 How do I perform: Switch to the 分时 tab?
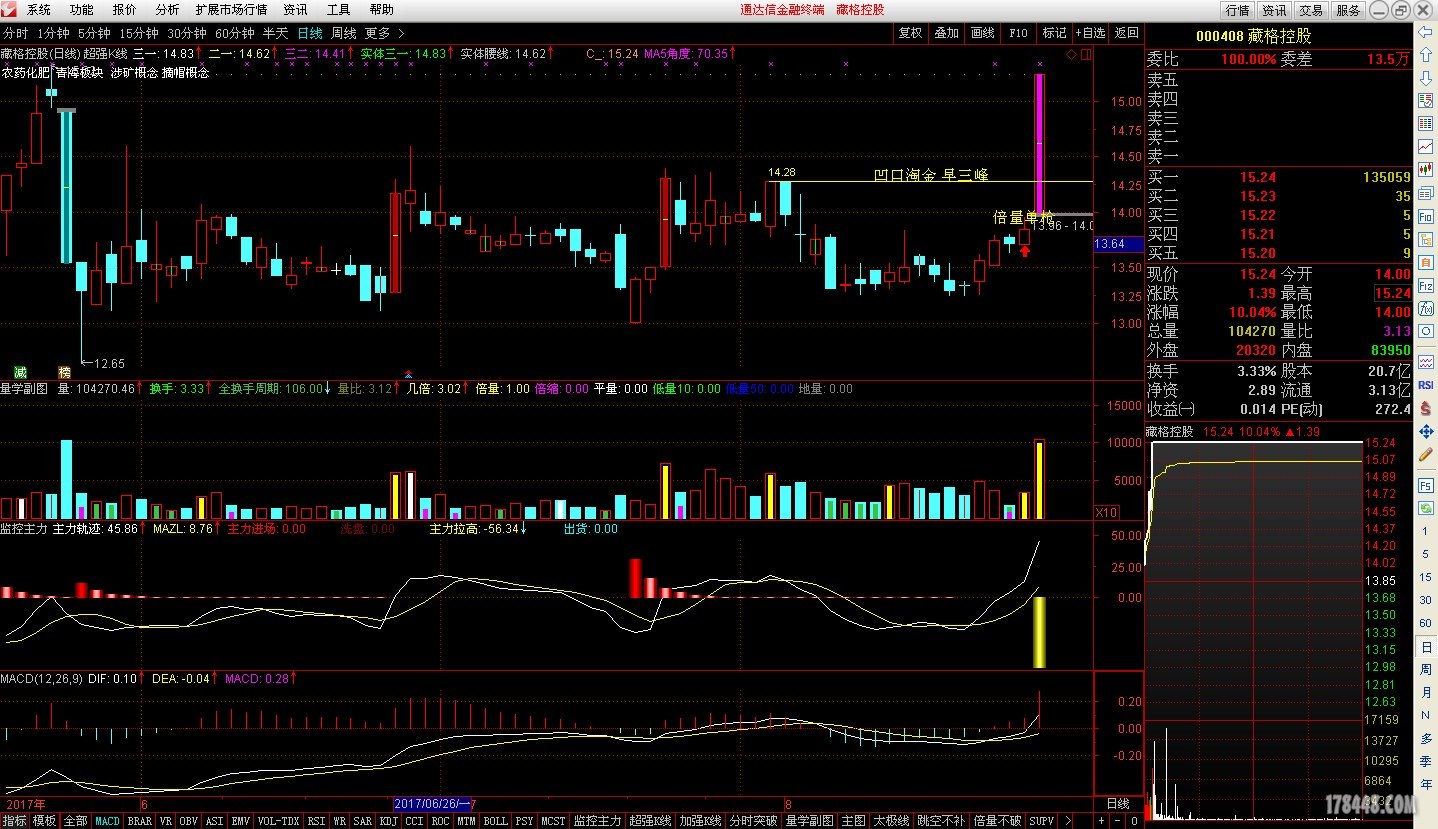tap(15, 33)
